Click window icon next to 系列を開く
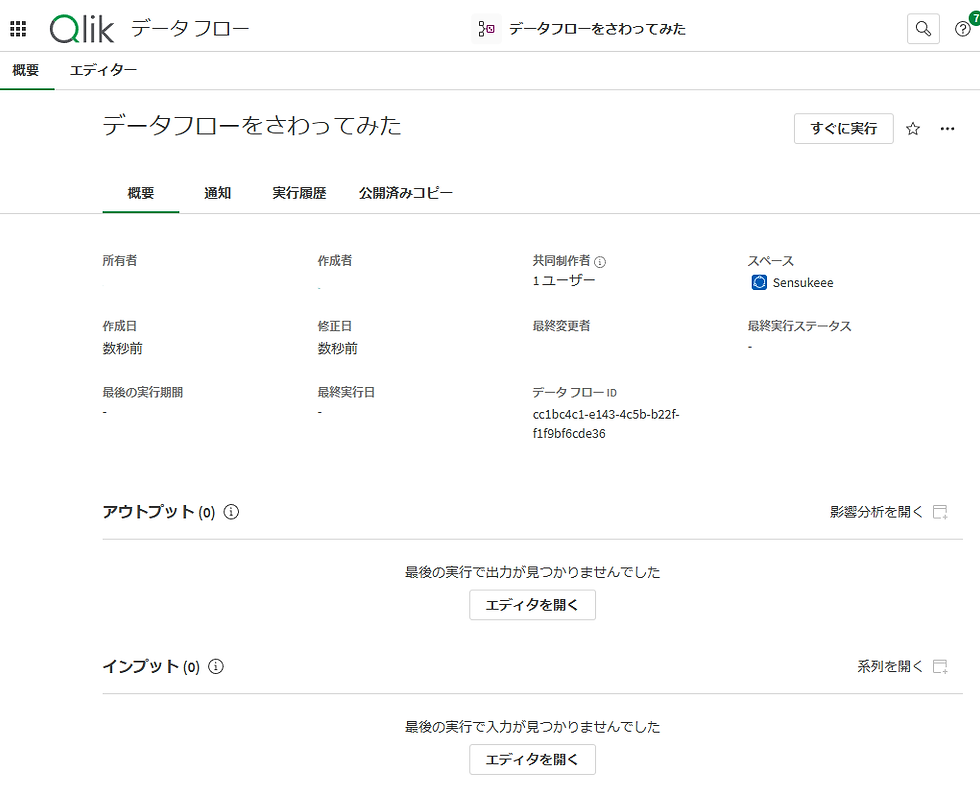The height and width of the screenshot is (796, 980). coord(940,667)
